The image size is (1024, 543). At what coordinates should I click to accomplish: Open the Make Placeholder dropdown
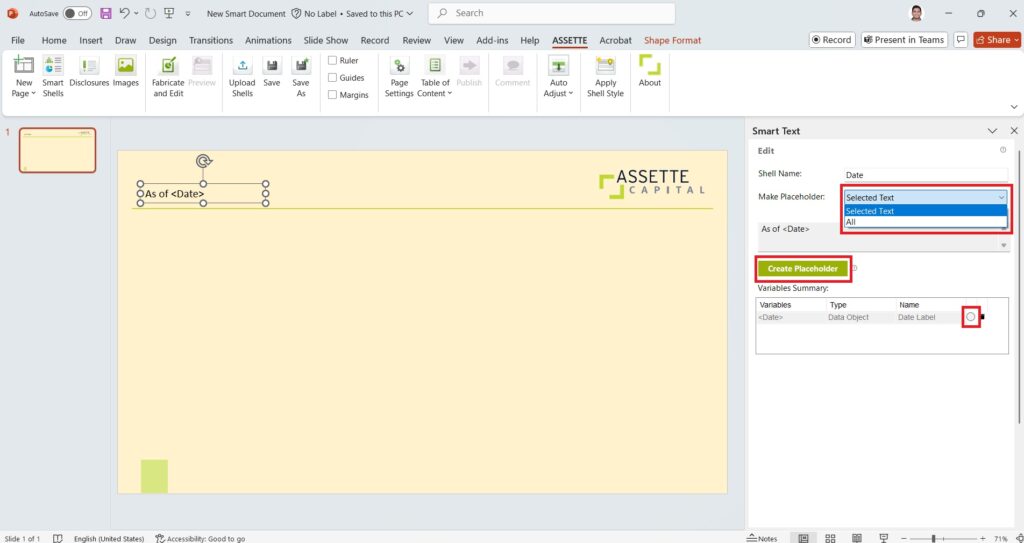(x=925, y=197)
